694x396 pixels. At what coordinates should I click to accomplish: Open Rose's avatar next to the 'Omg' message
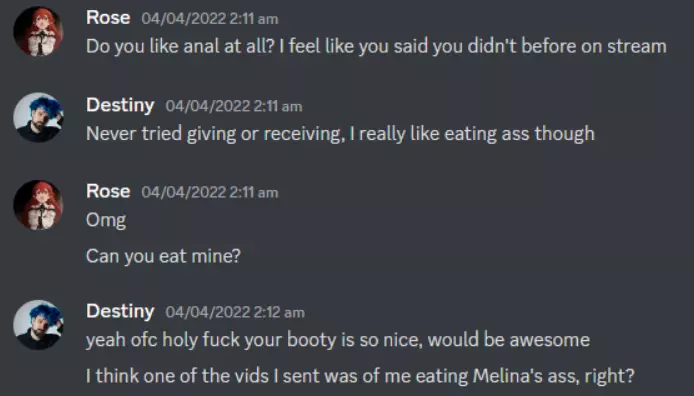click(38, 204)
